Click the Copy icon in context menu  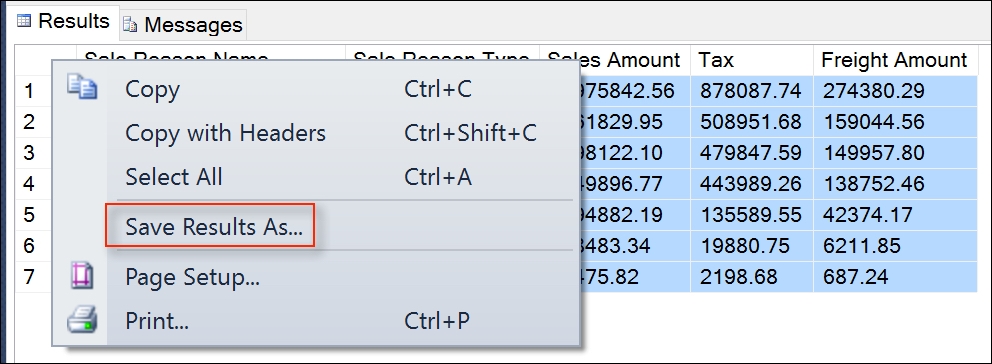point(82,87)
